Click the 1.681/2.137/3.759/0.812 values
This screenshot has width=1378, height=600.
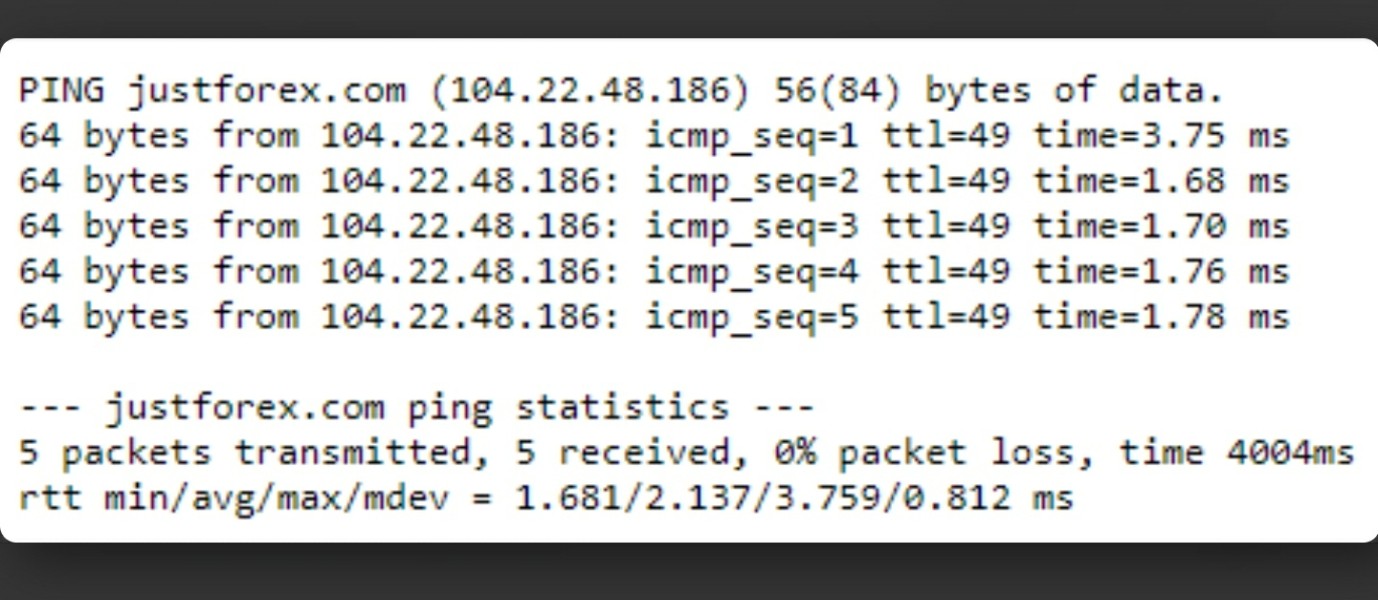point(763,497)
